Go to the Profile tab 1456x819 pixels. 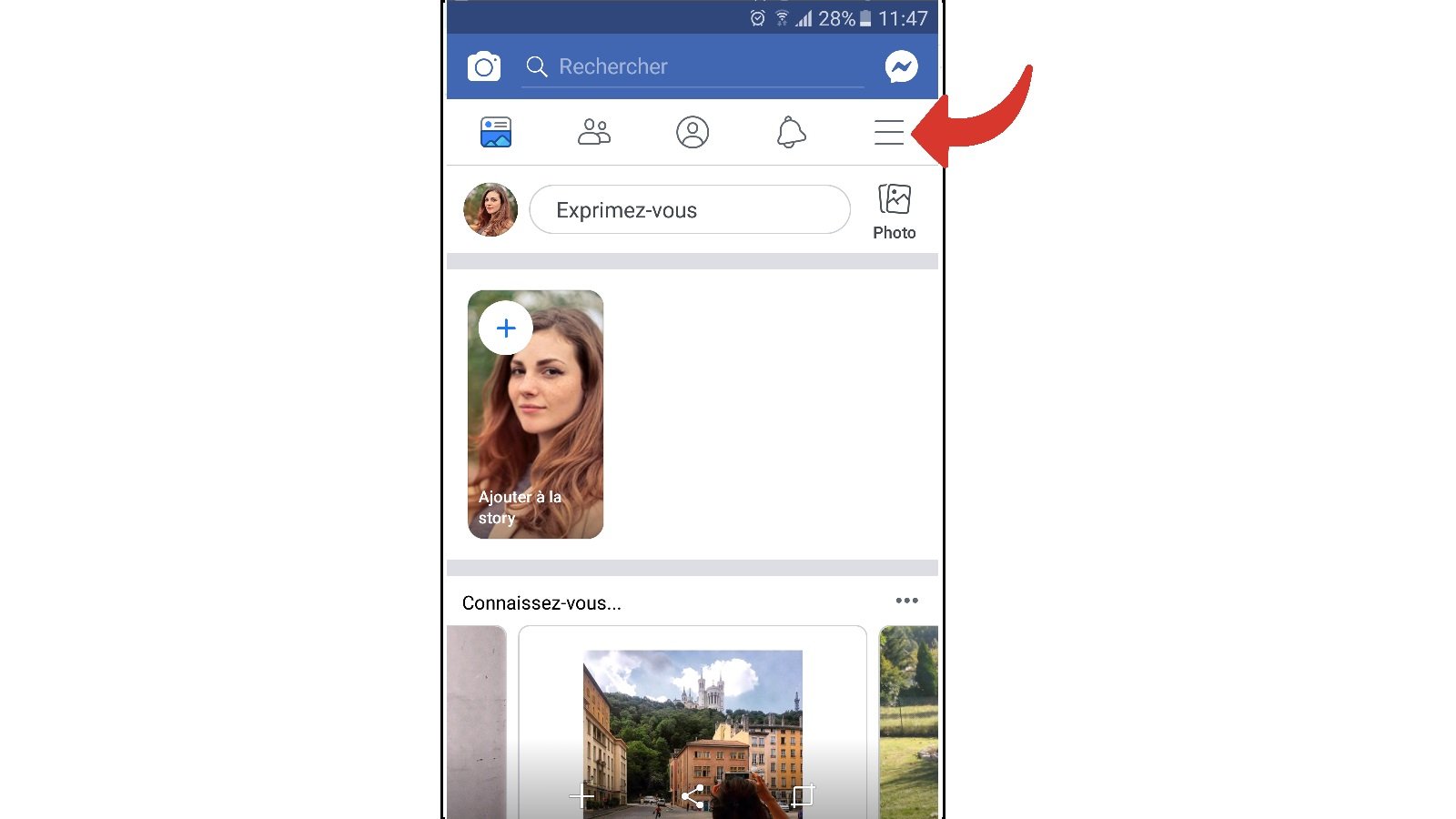(693, 132)
